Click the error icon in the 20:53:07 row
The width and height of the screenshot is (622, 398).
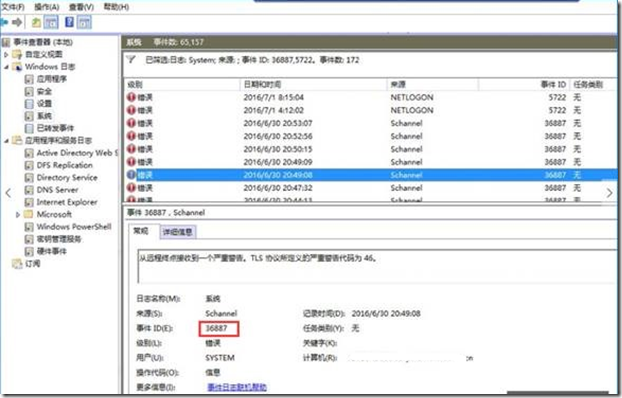(x=131, y=123)
